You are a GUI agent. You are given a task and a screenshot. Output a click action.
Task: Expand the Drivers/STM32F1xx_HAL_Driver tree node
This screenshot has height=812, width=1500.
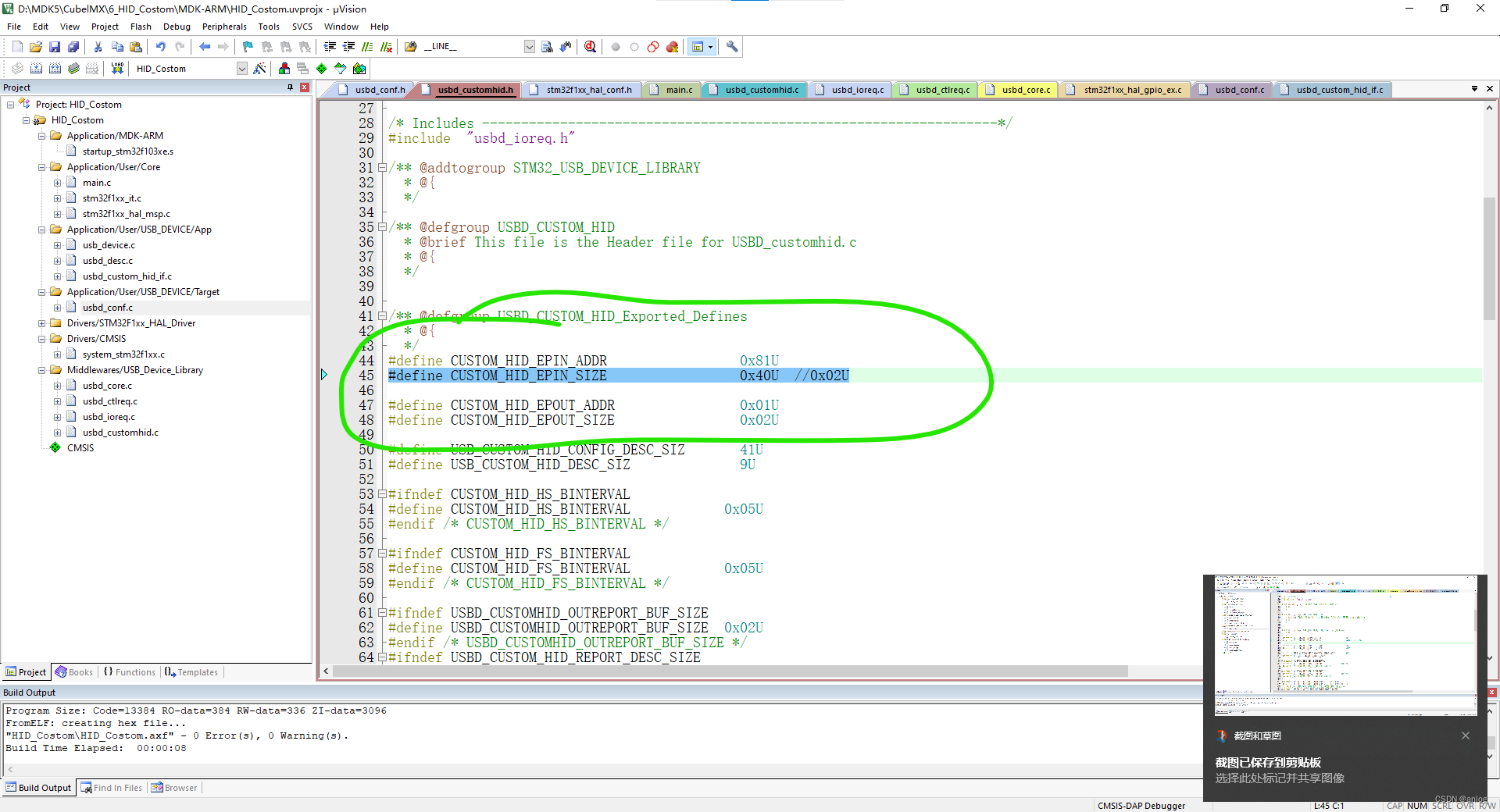click(43, 322)
